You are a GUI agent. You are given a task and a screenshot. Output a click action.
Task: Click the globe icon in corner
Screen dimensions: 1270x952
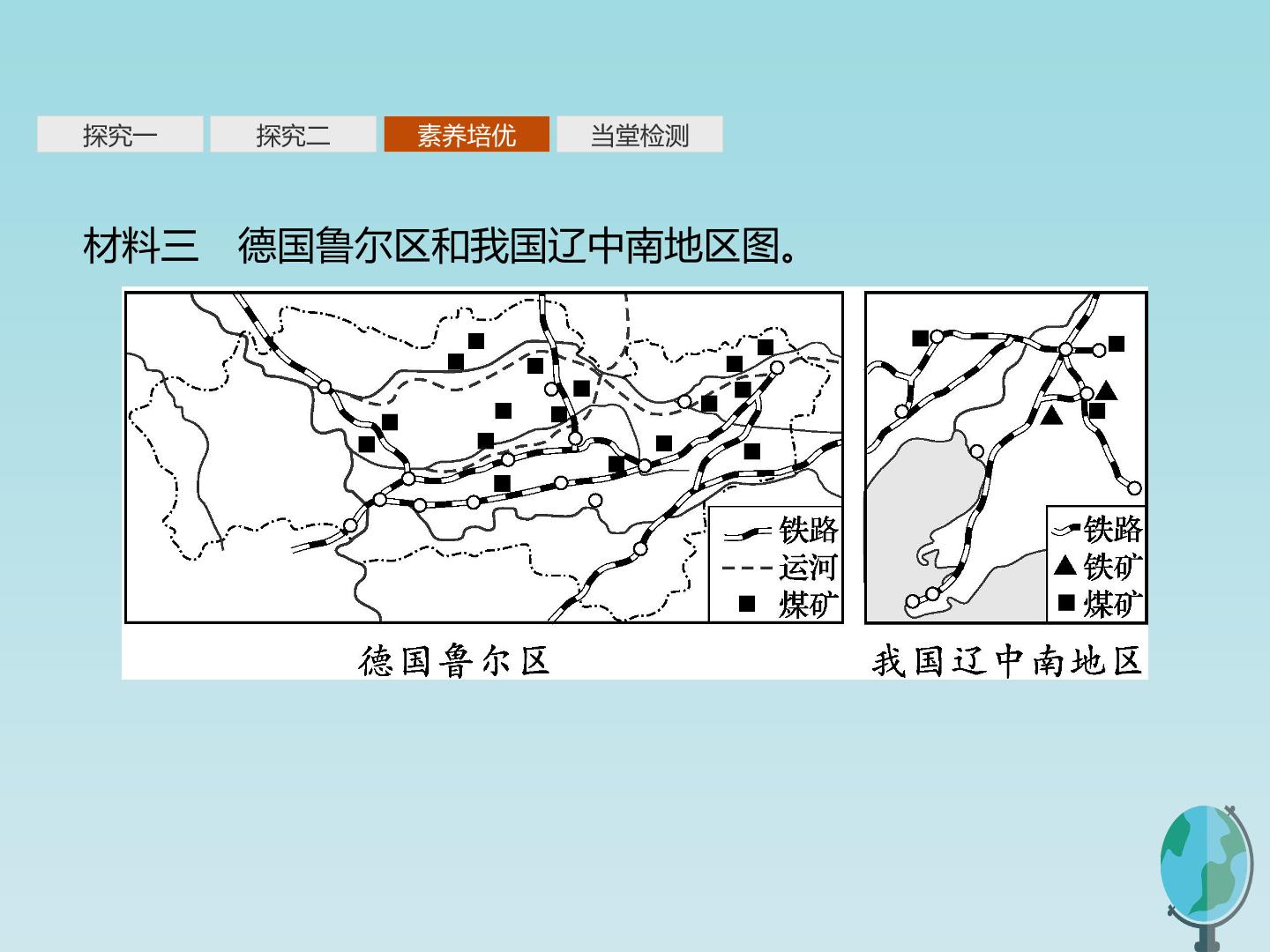1206,877
